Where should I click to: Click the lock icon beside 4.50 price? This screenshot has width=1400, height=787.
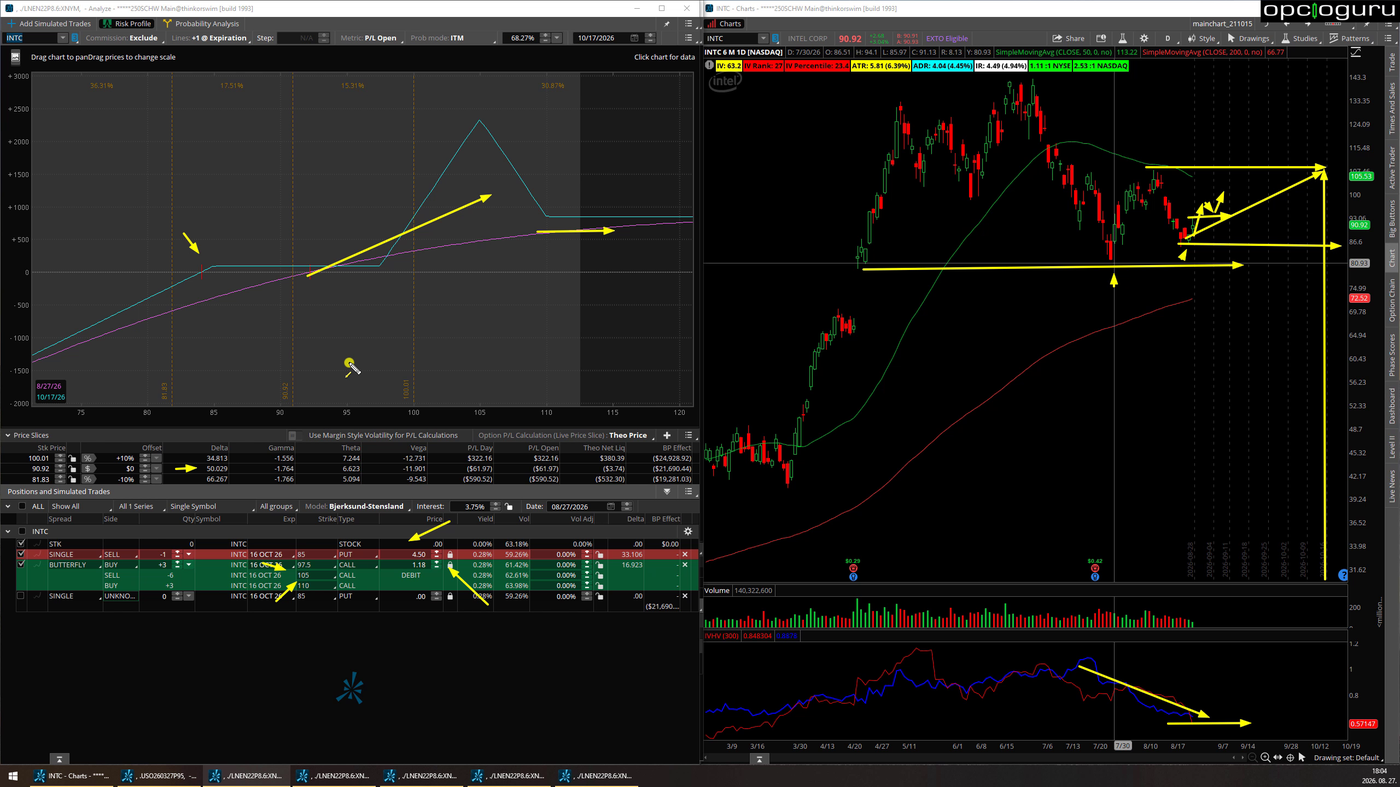tap(450, 555)
